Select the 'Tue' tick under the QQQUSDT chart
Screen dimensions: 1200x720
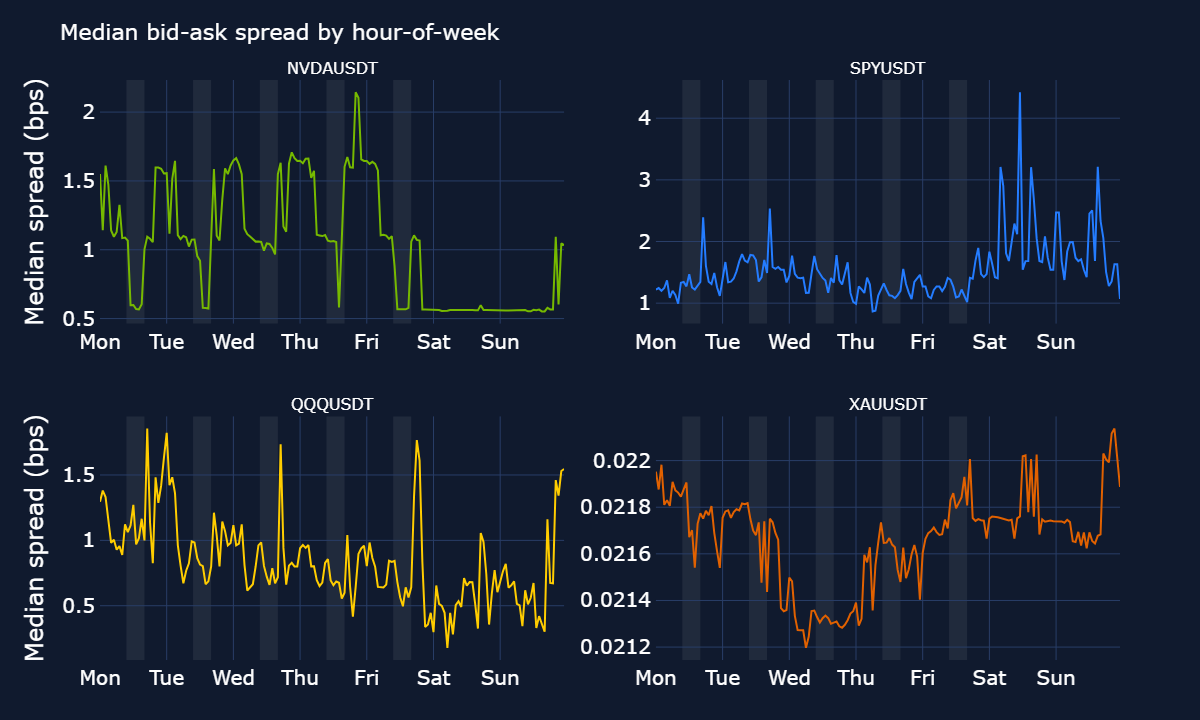(167, 678)
